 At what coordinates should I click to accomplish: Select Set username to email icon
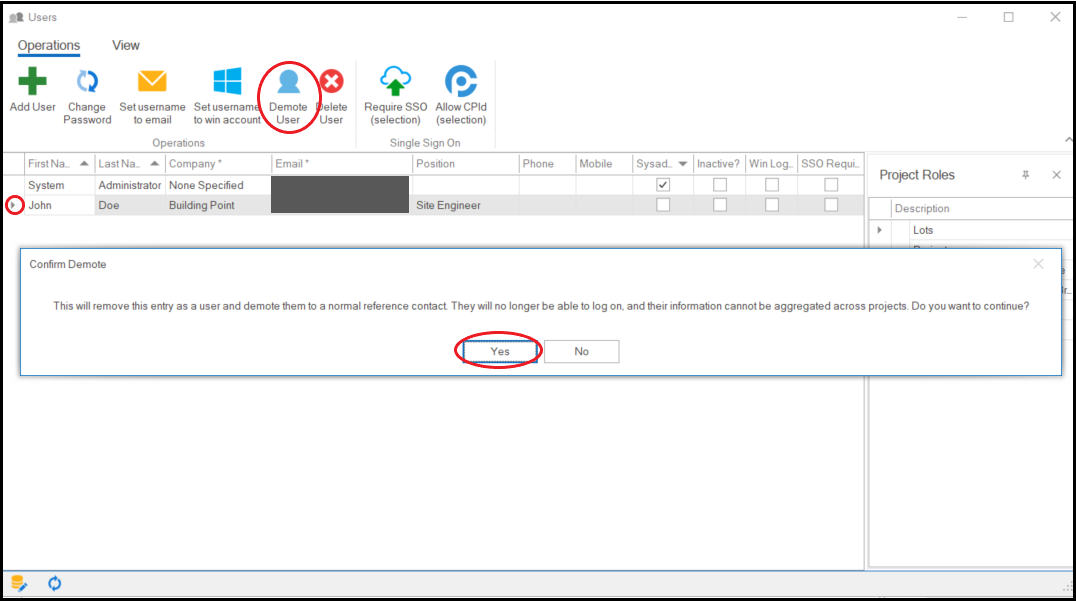pyautogui.click(x=152, y=82)
